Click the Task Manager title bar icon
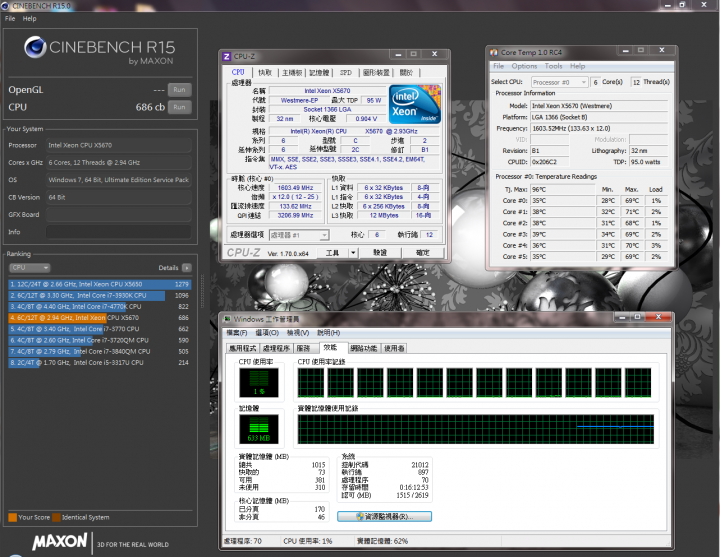The width and height of the screenshot is (720, 557). (x=227, y=319)
